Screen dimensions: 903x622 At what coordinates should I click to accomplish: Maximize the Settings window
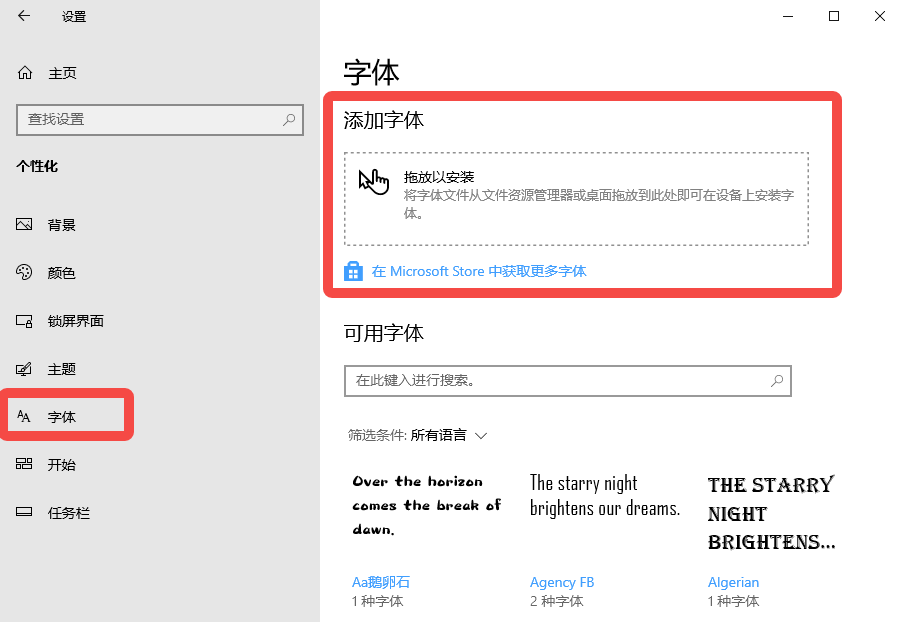[x=833, y=16]
